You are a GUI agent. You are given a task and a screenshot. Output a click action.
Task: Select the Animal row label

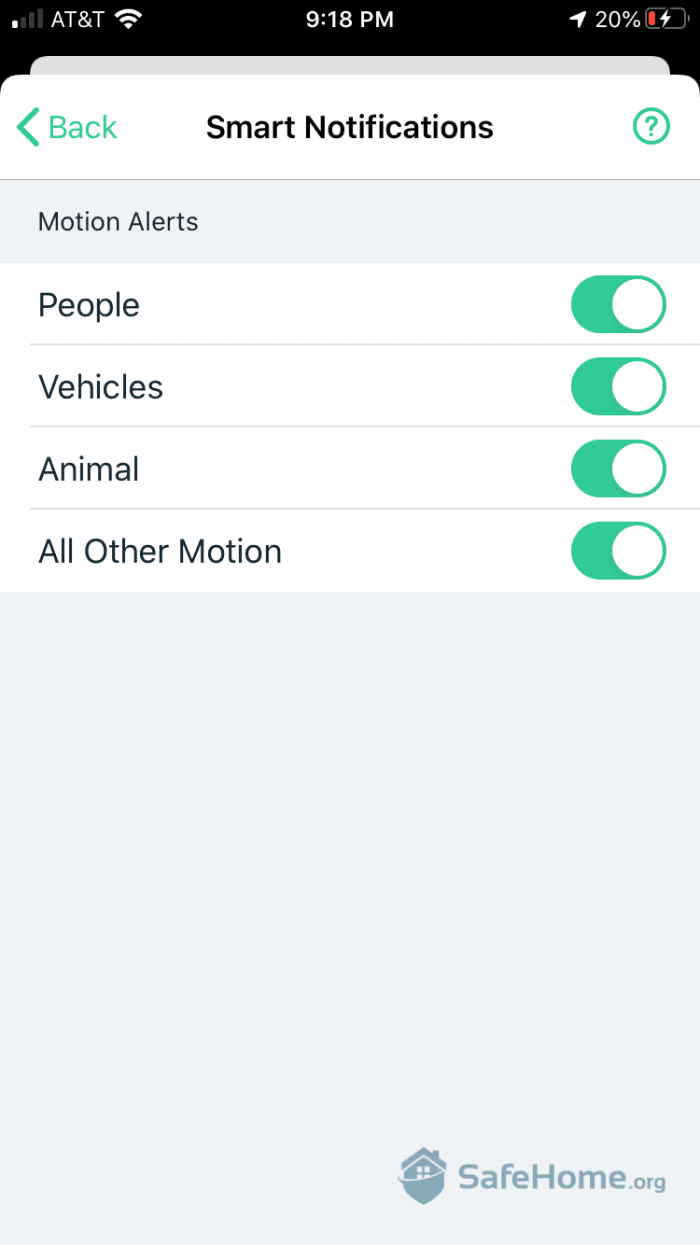(x=89, y=469)
